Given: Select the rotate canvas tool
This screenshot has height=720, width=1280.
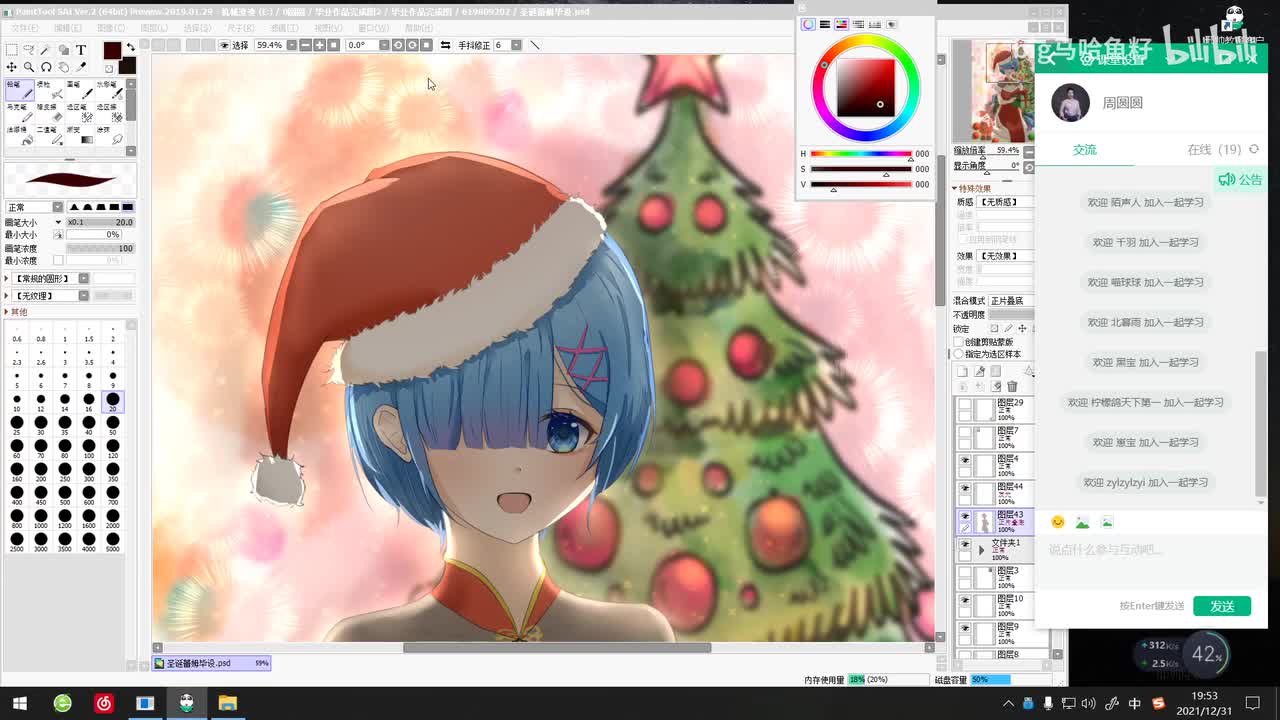Looking at the screenshot, I should pos(47,67).
